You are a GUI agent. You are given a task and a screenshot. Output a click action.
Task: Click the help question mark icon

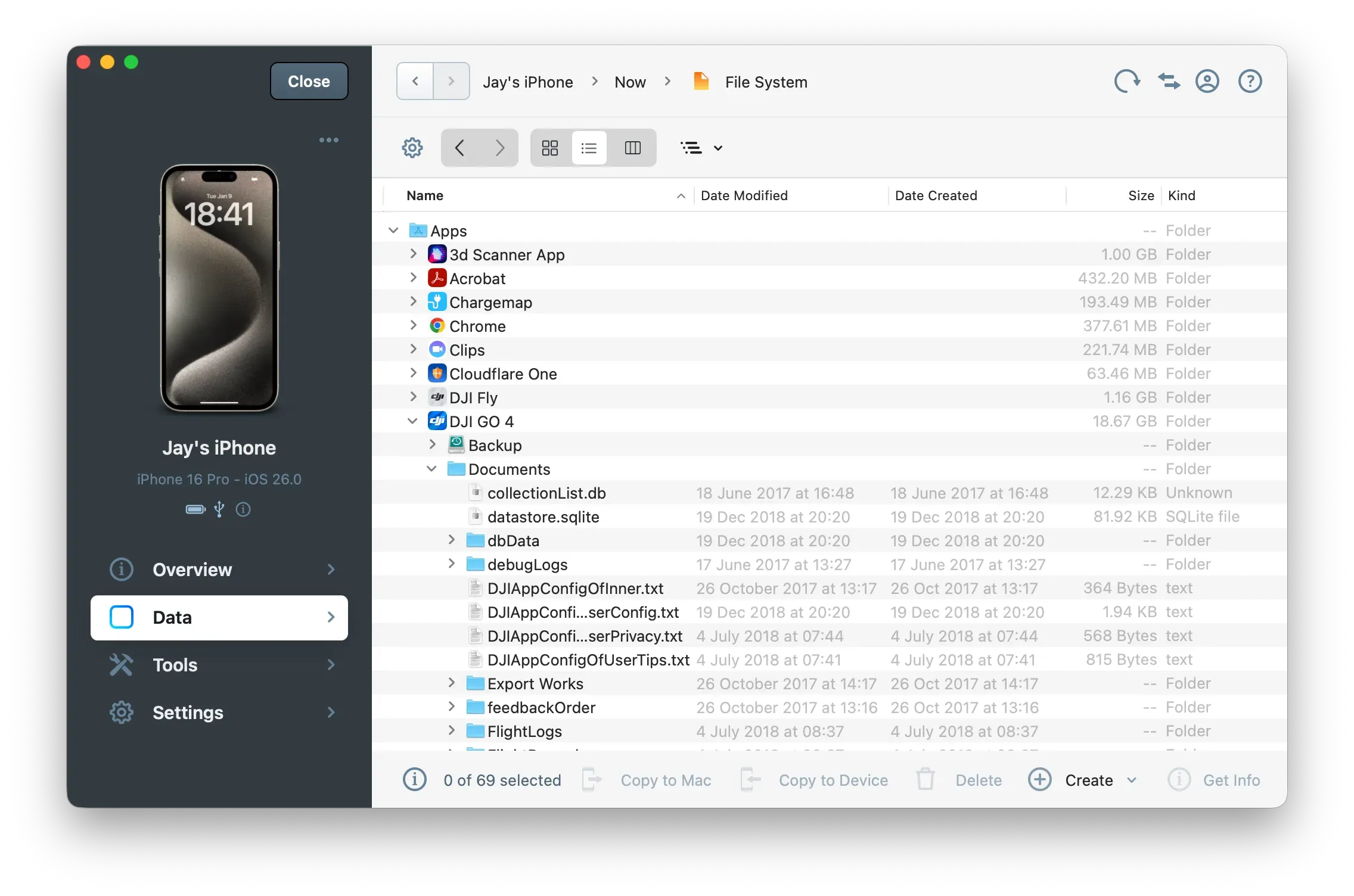click(x=1250, y=81)
